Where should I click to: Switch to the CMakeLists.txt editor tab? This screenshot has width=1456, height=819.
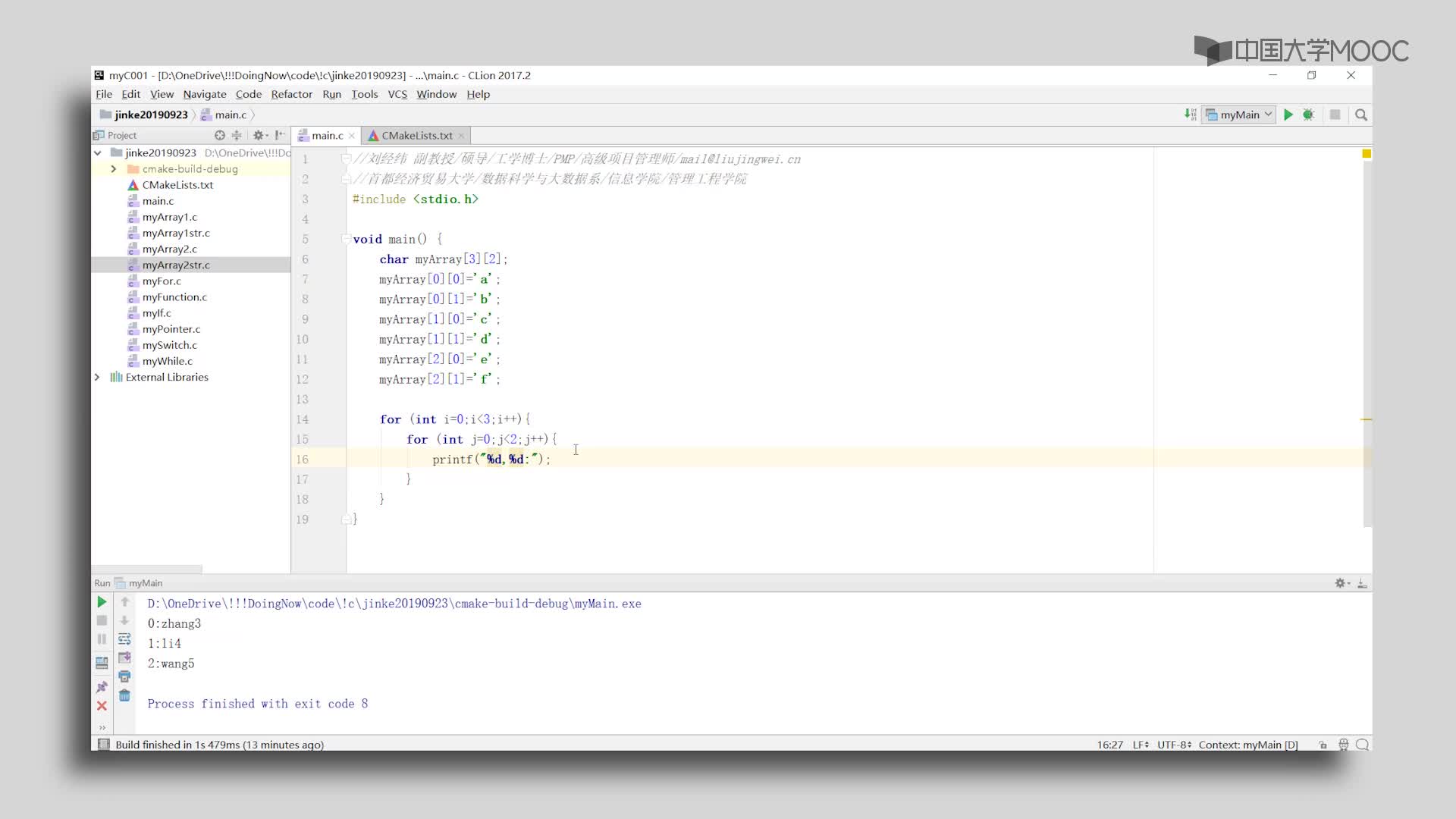pos(416,135)
